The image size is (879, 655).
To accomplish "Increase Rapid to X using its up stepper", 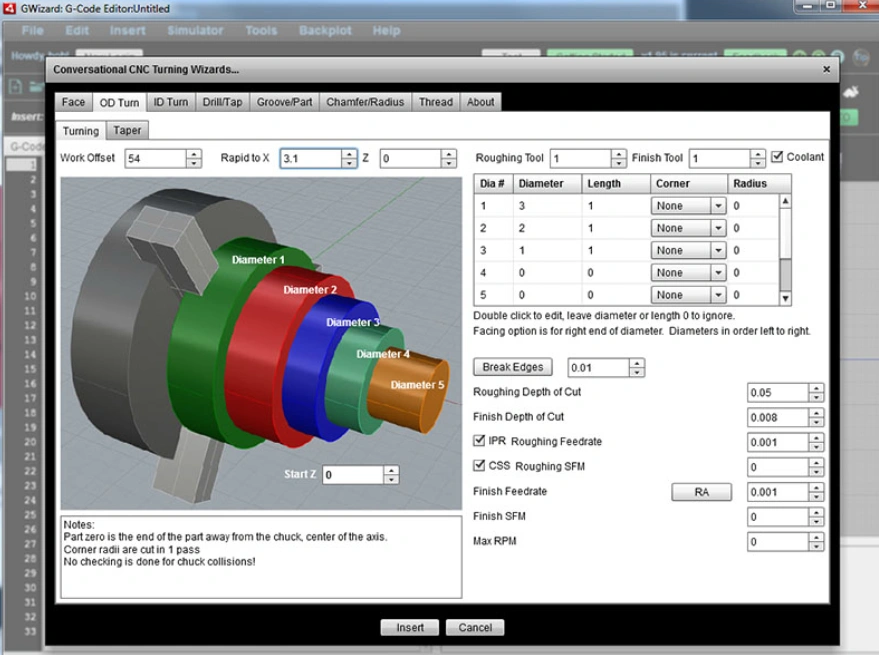I will click(350, 152).
